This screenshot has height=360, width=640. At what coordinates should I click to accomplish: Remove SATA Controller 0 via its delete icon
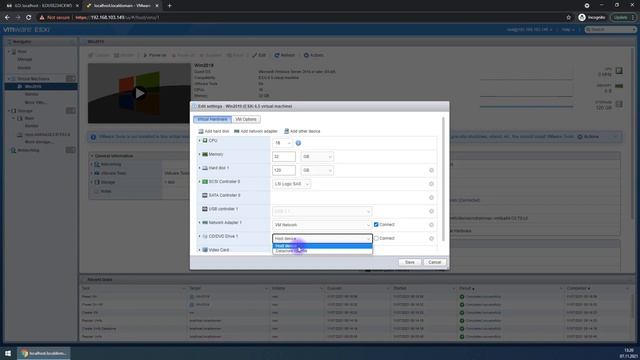click(431, 198)
